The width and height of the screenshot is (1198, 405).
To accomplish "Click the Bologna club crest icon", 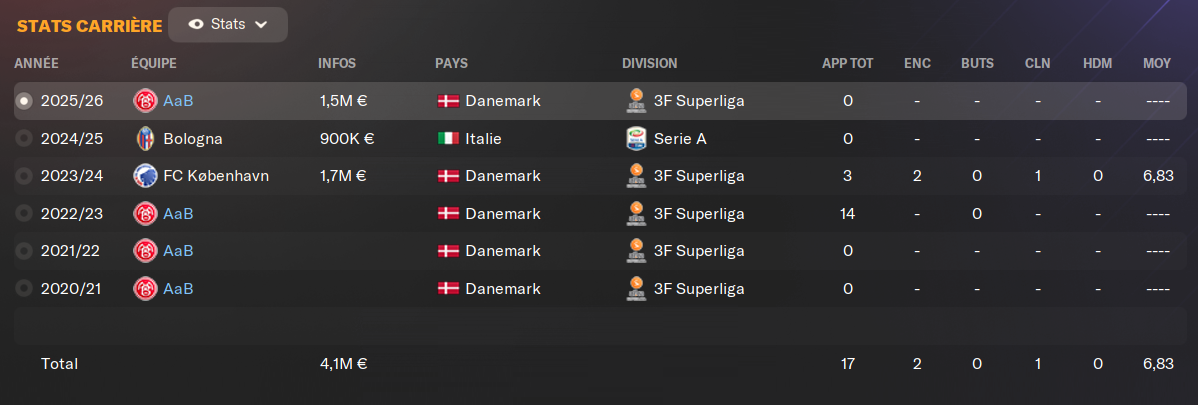I will coord(144,139).
